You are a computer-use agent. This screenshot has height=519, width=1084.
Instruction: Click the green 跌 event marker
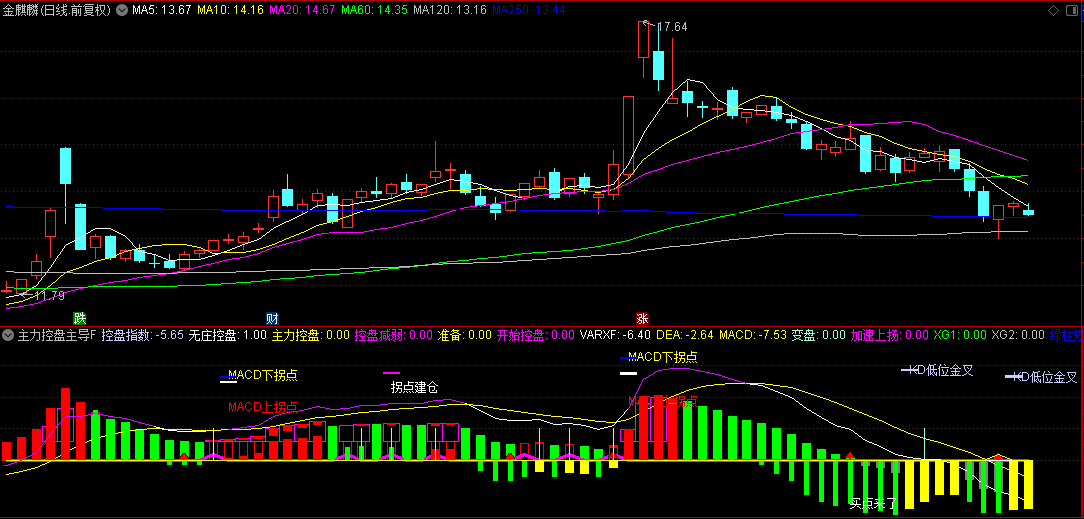[x=80, y=319]
